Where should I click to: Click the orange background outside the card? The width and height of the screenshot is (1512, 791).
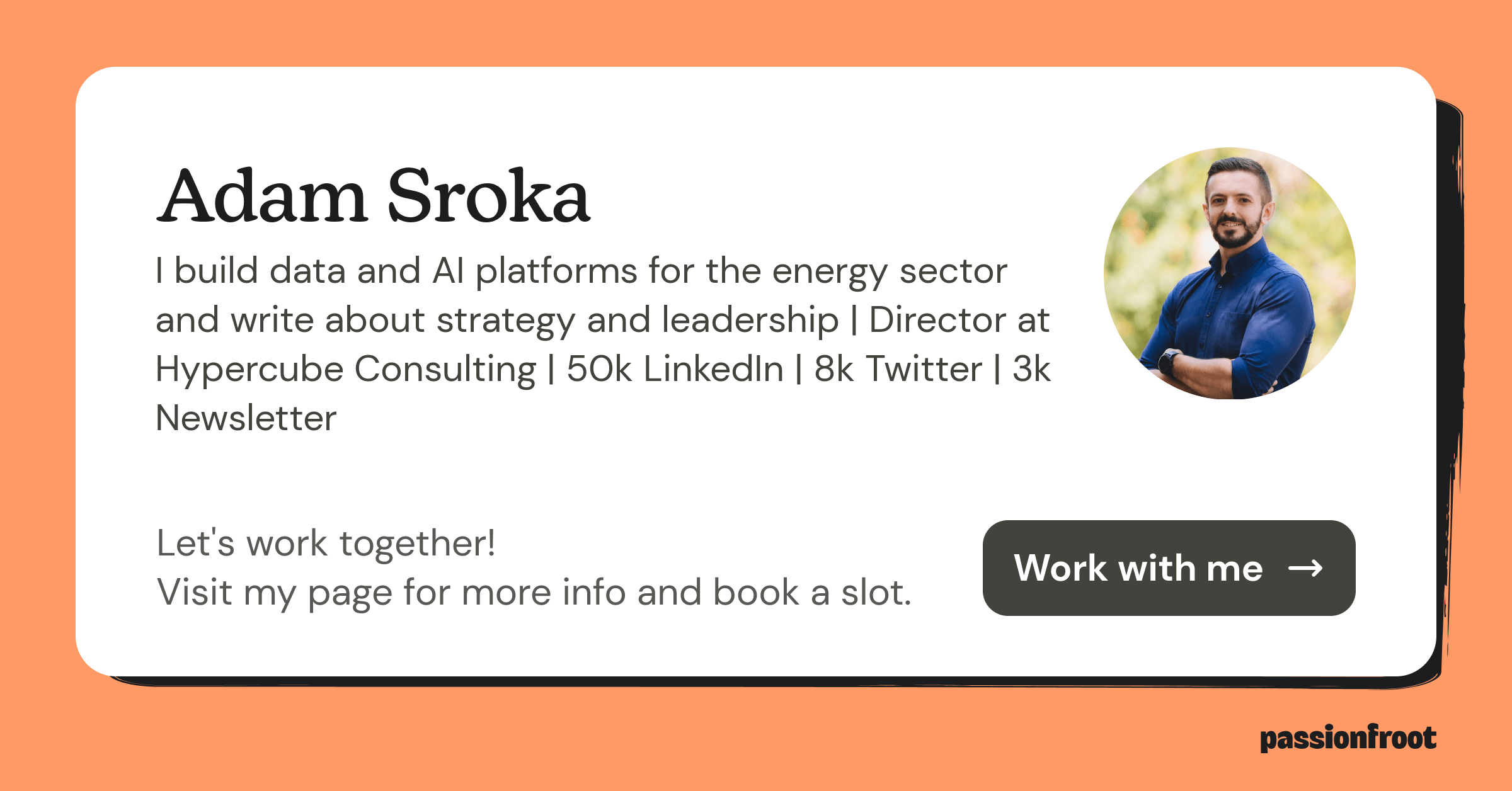click(x=756, y=31)
